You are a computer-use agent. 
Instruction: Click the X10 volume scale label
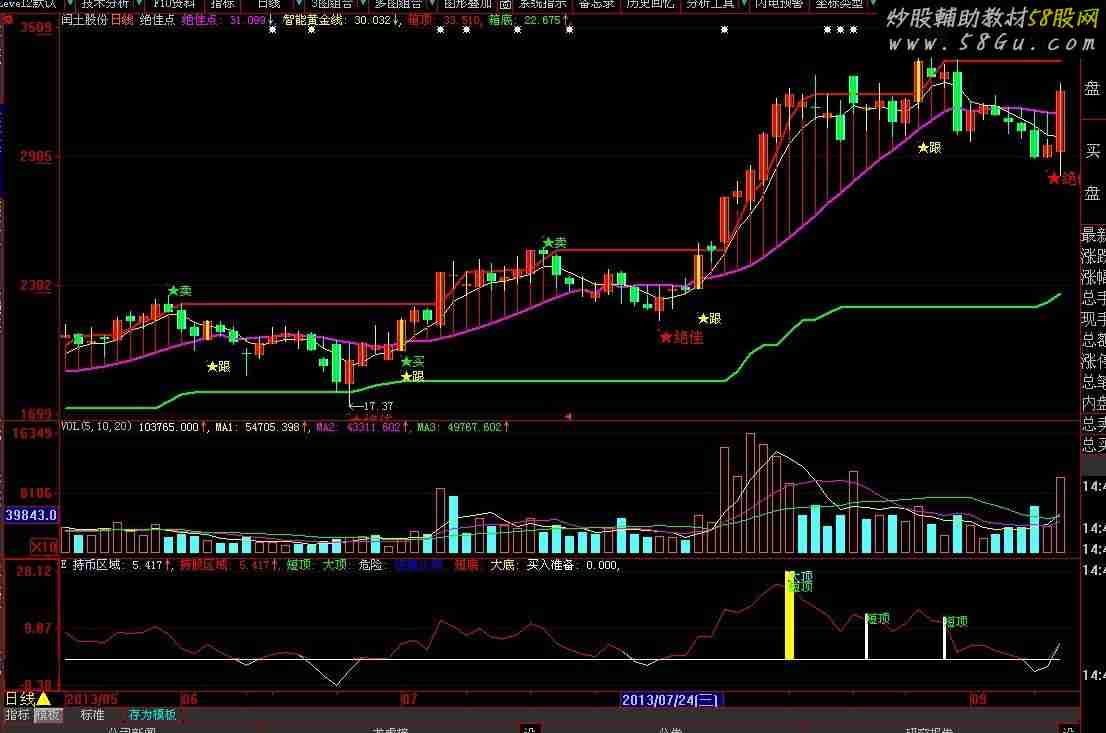pos(43,546)
